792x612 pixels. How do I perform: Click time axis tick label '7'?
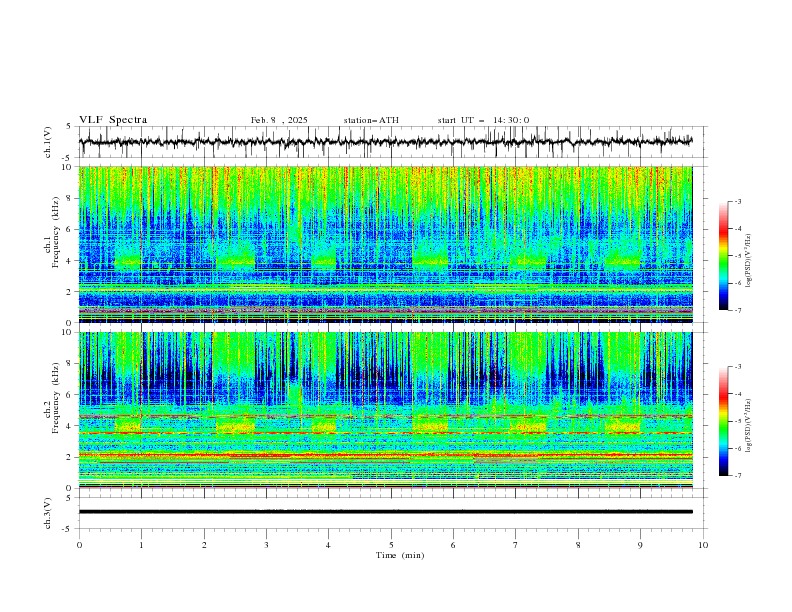516,545
